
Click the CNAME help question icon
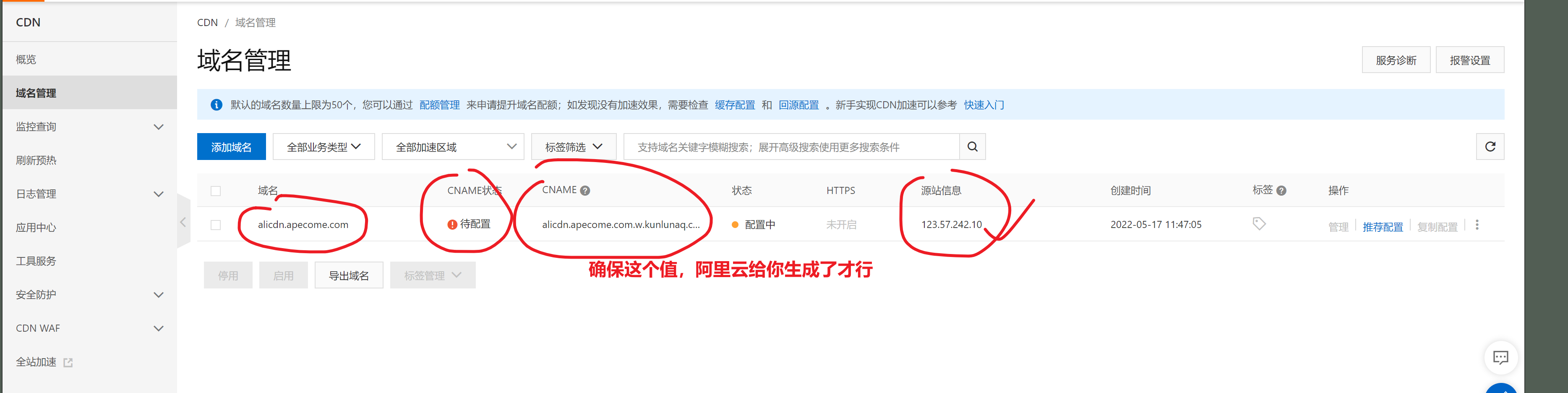pyautogui.click(x=585, y=191)
